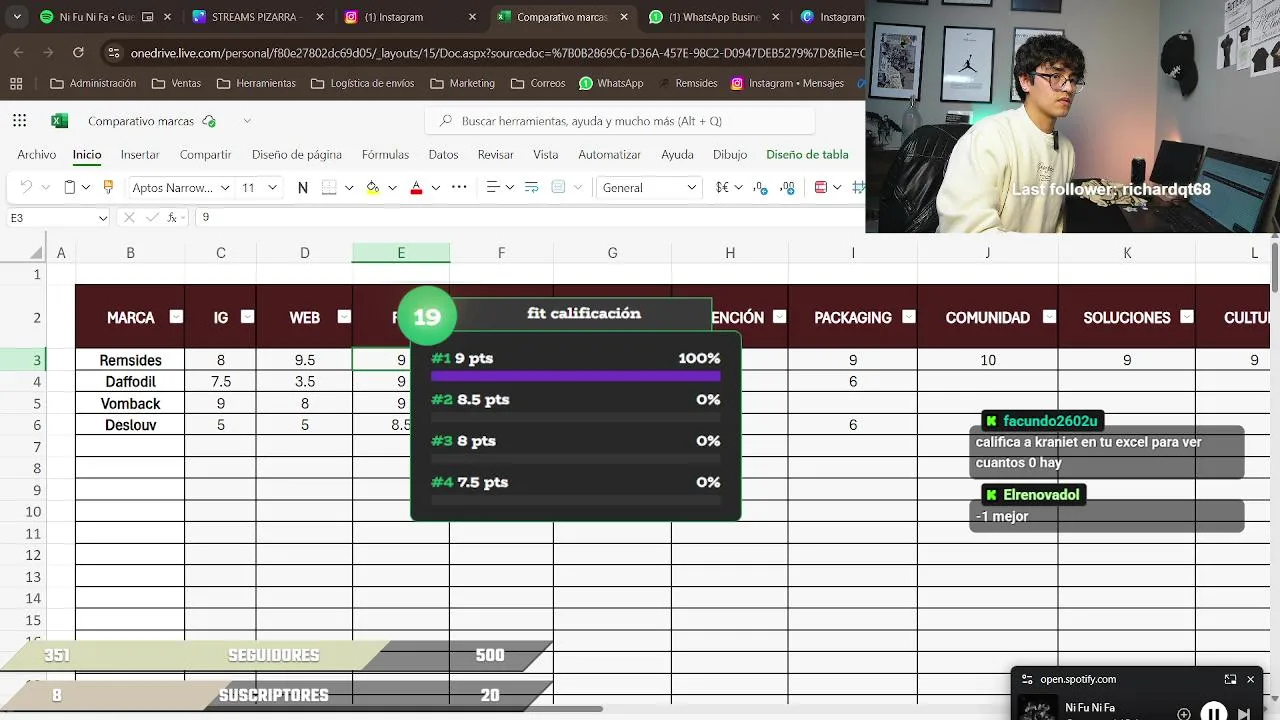Skip to next track in Spotify popup
Screen dimensions: 1280x720
1244,713
